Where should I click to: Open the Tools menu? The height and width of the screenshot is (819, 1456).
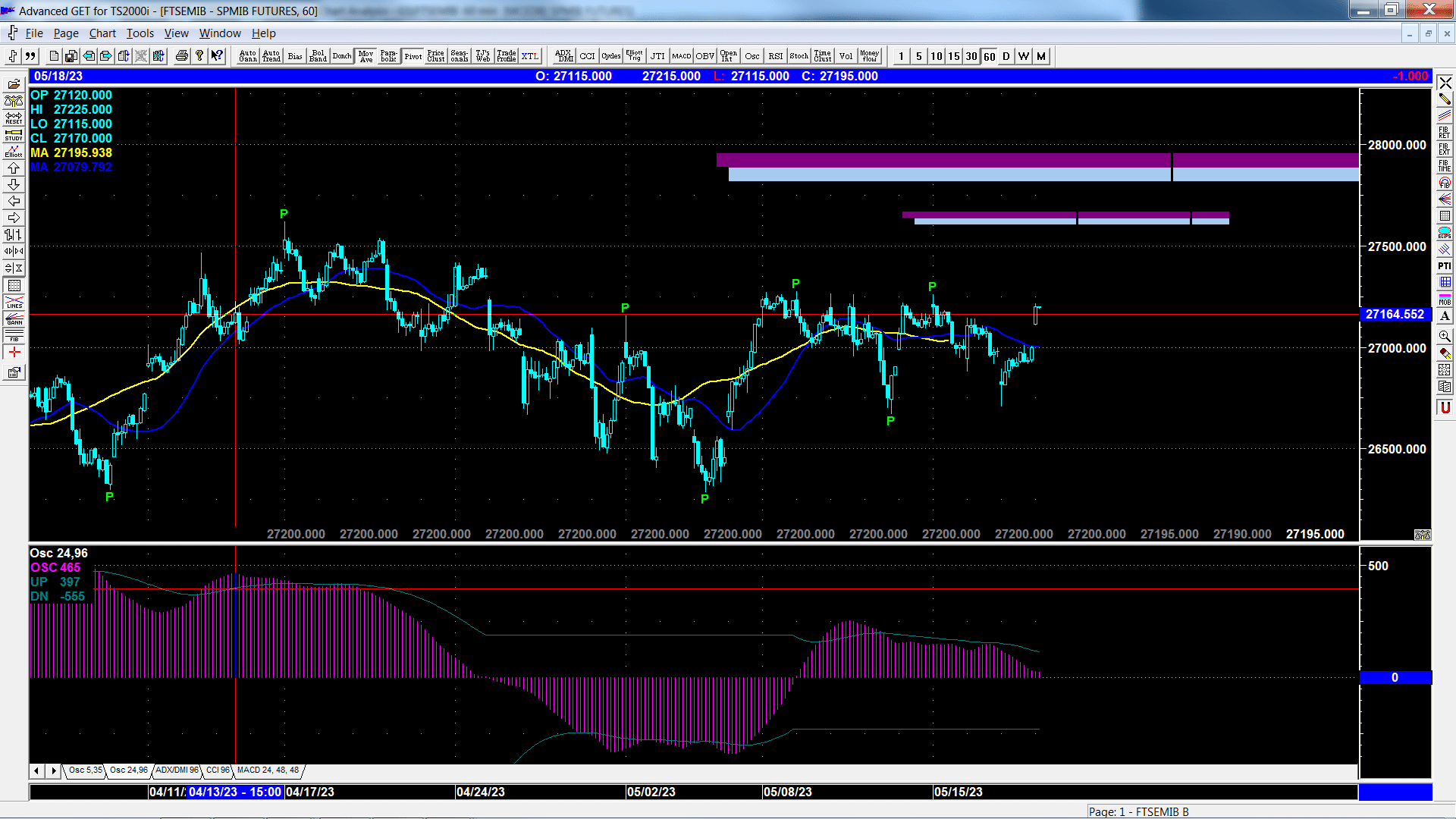coord(140,33)
